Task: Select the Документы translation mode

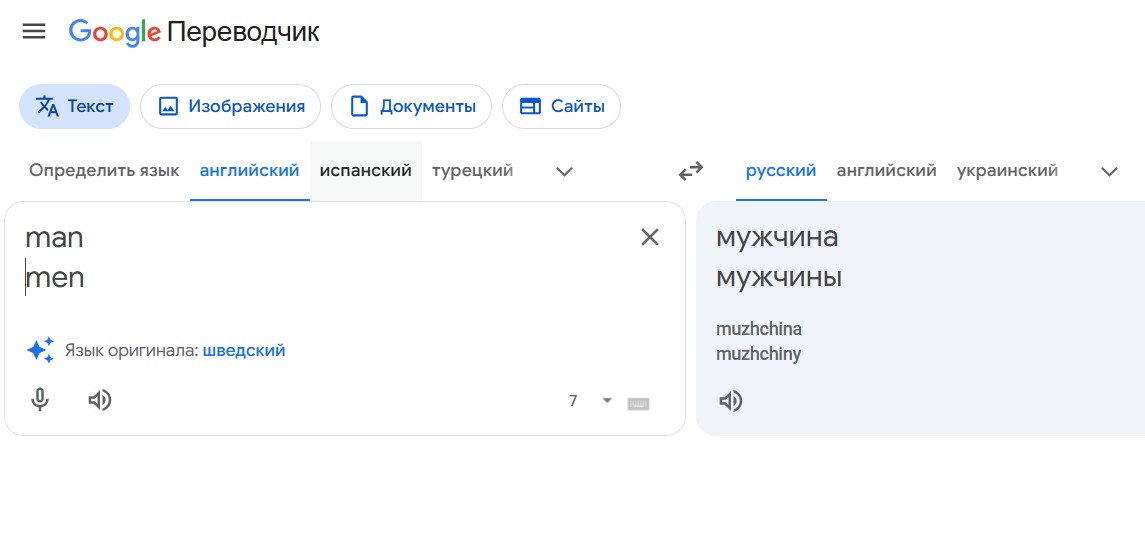Action: coord(412,107)
